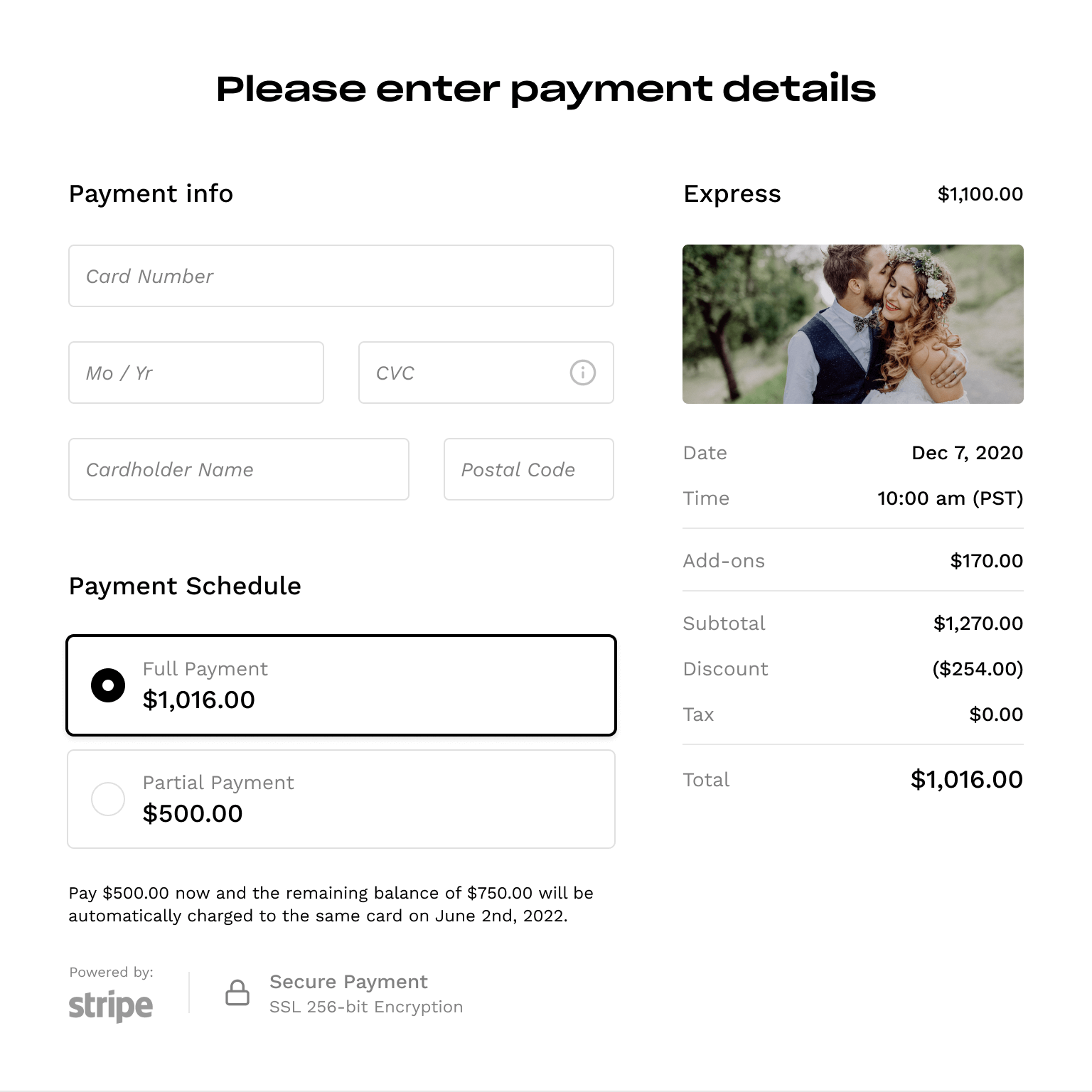Click the Stripe logo
Screen dimensions: 1092x1092
[x=111, y=1006]
